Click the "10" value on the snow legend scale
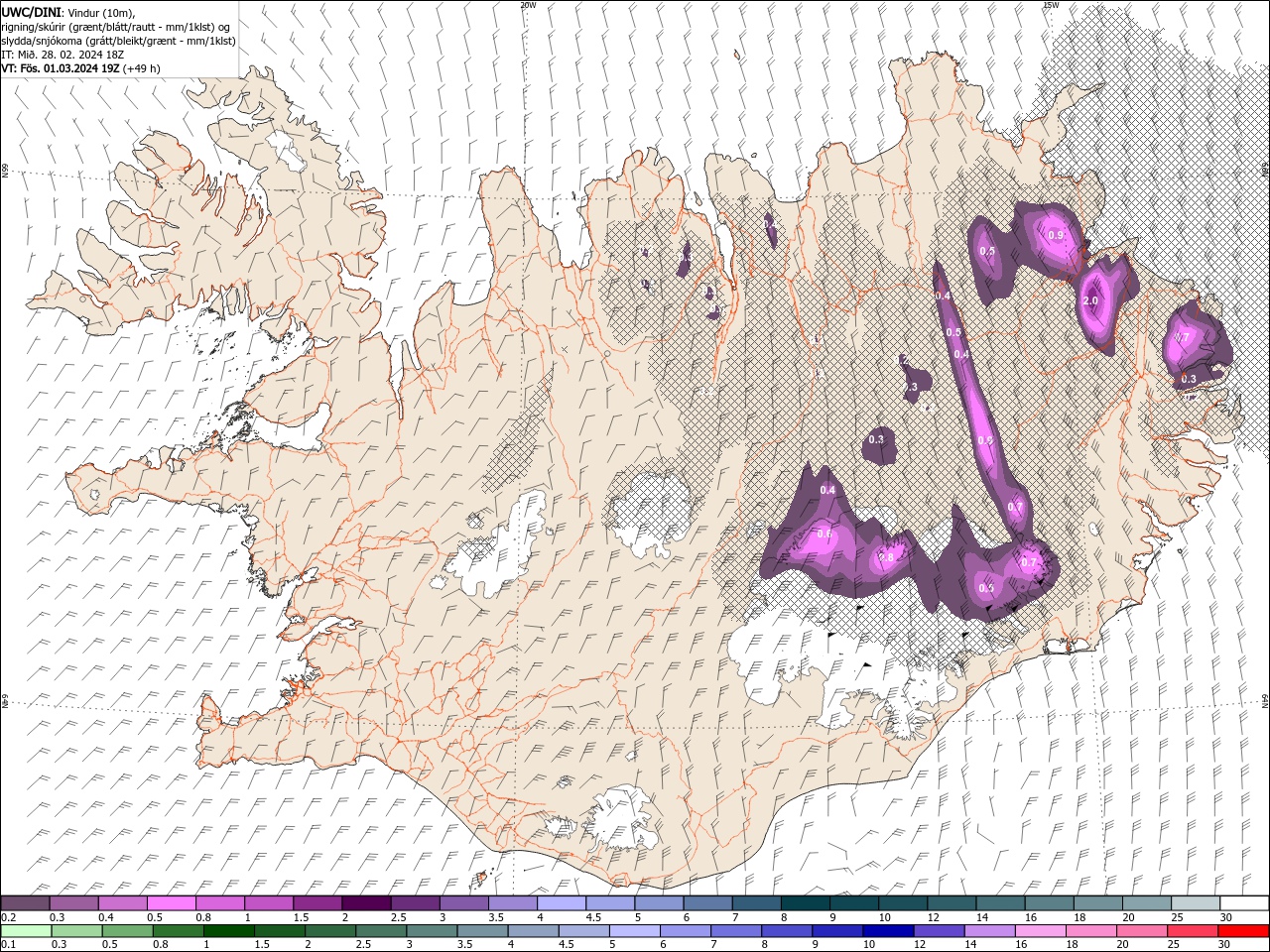This screenshot has height=952, width=1270. point(884,917)
